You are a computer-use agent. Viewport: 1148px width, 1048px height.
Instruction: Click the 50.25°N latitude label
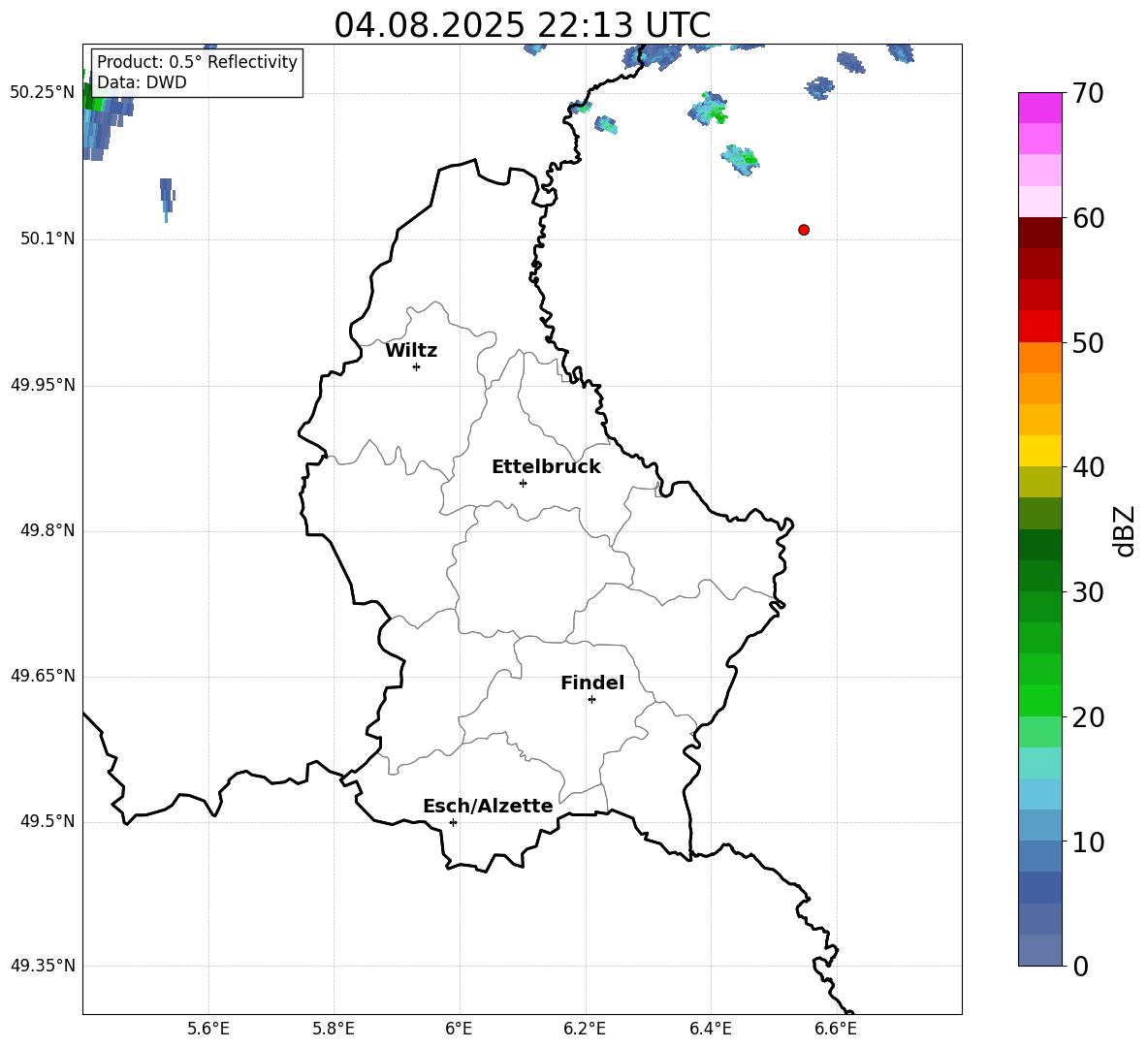(43, 93)
